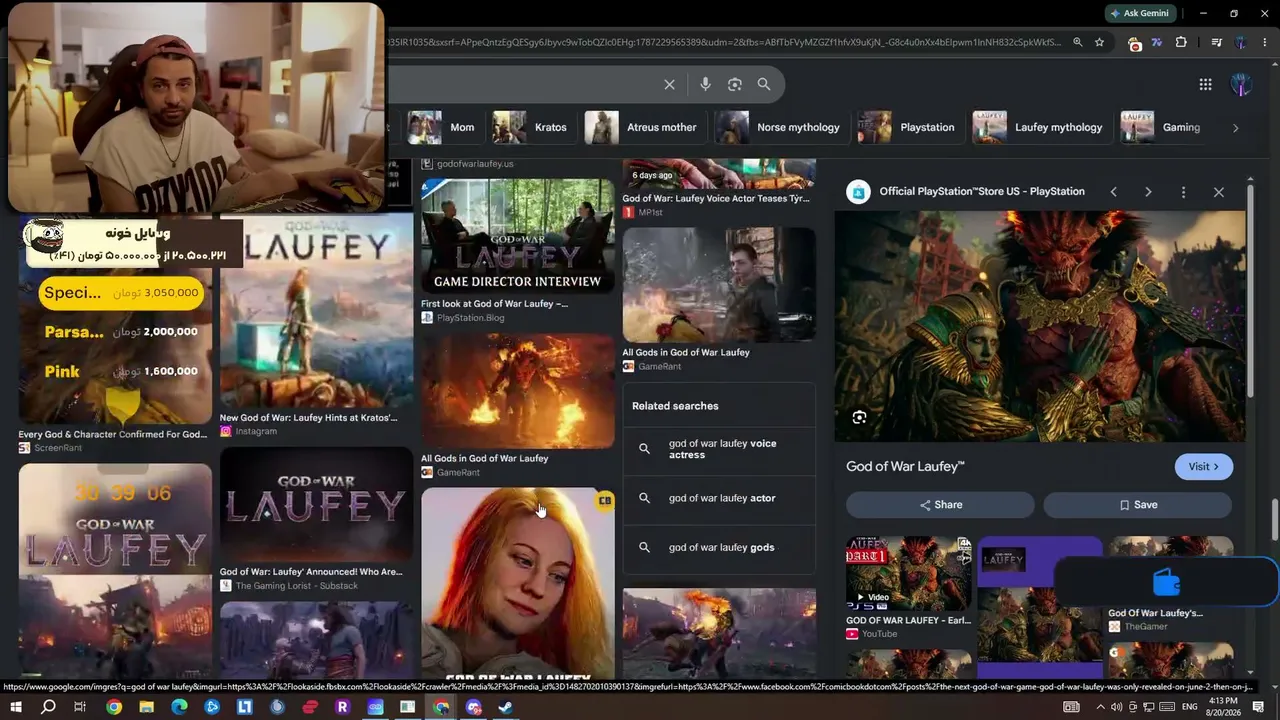The image size is (1280, 720).
Task: Submit search with the magnifier icon in the search box
Action: pos(764,85)
